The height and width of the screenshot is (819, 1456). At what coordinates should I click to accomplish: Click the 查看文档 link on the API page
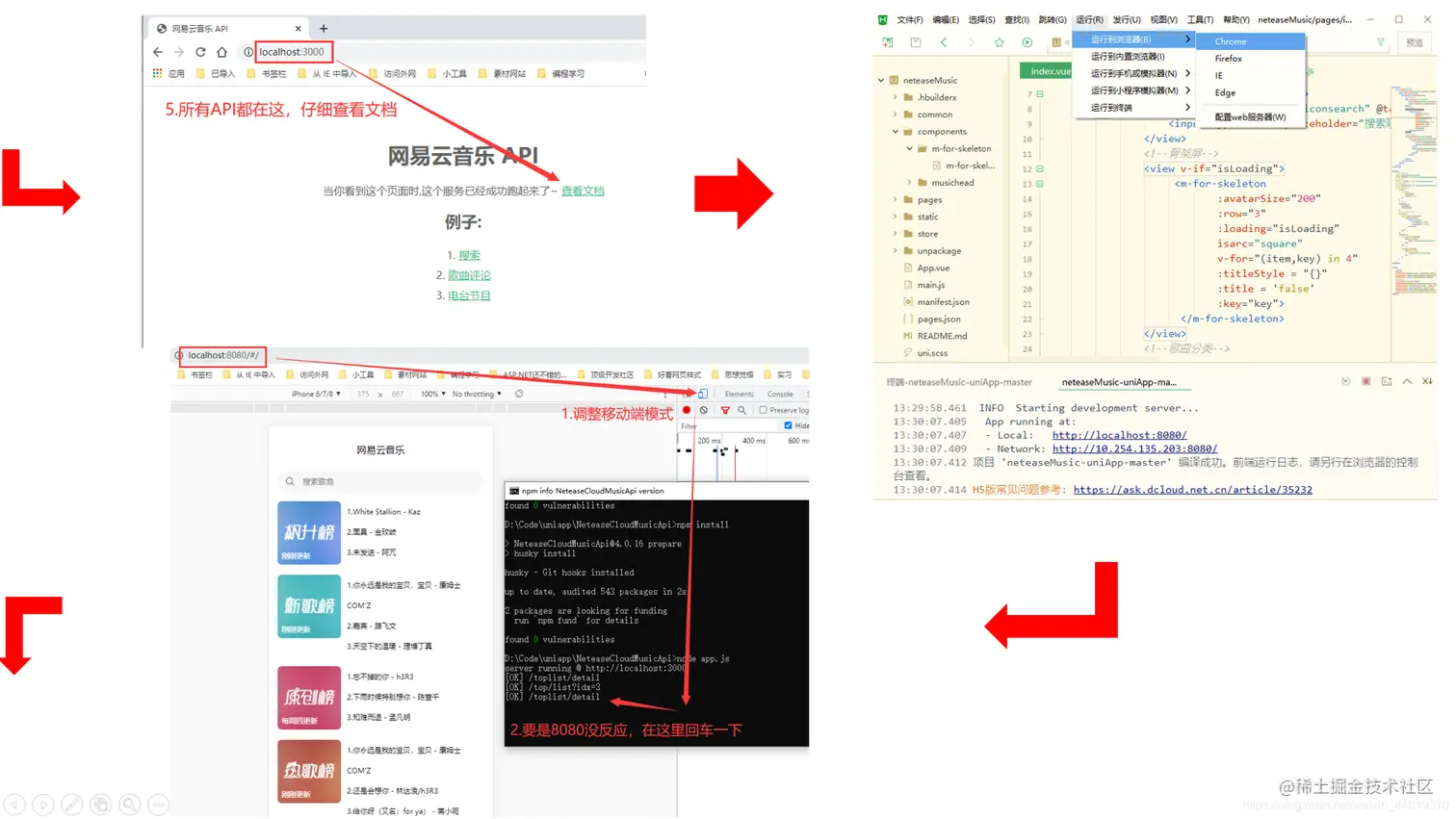click(582, 191)
